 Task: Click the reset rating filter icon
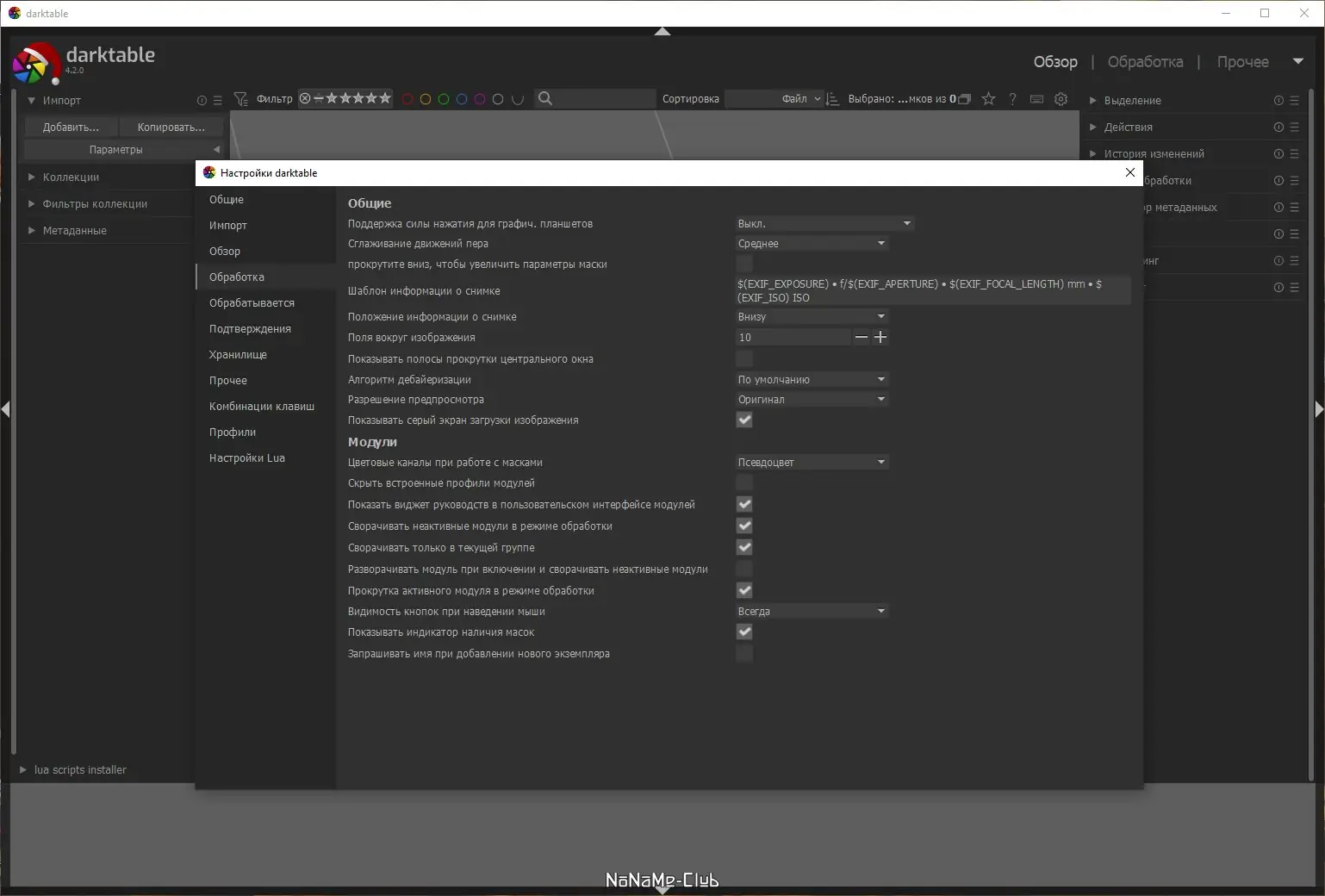point(305,98)
